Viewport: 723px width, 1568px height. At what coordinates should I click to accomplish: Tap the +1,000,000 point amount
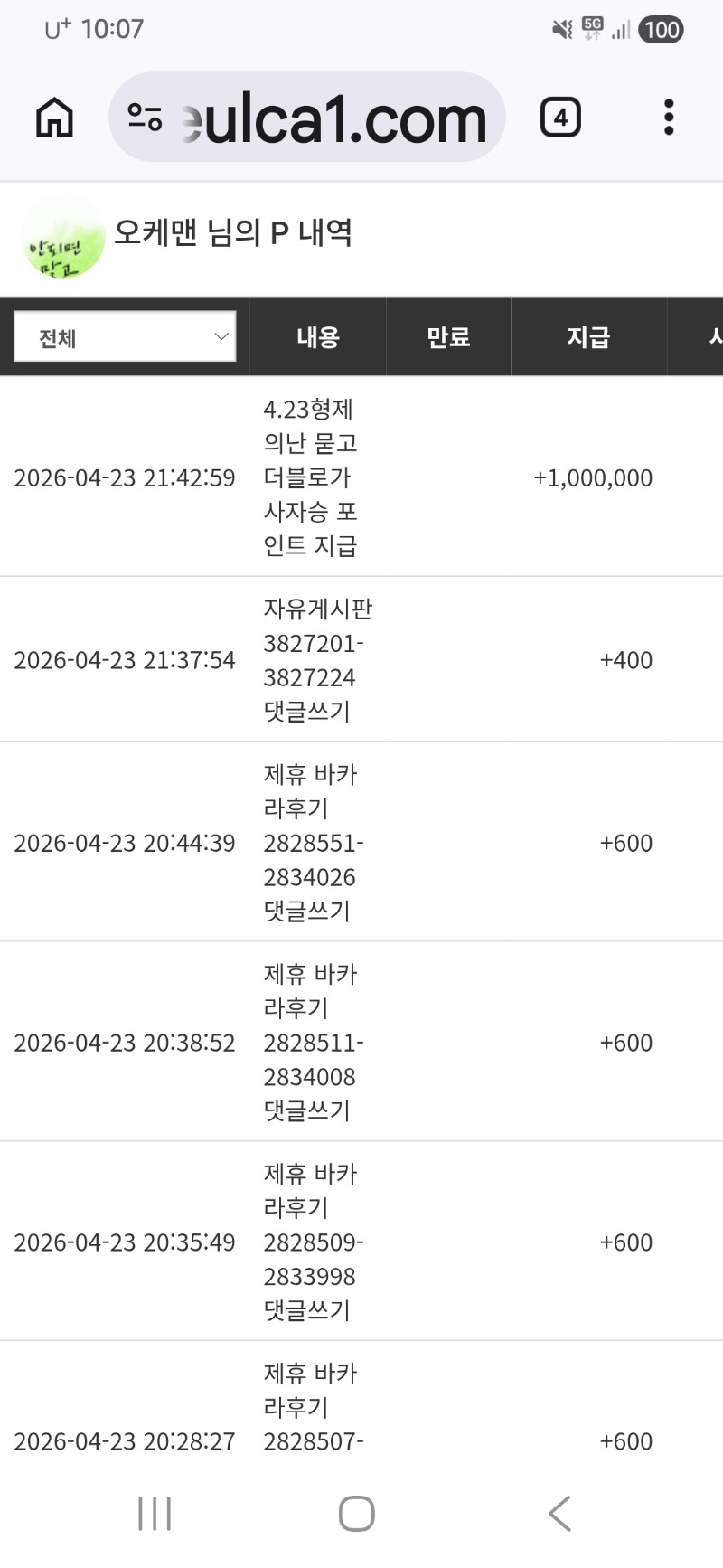593,477
